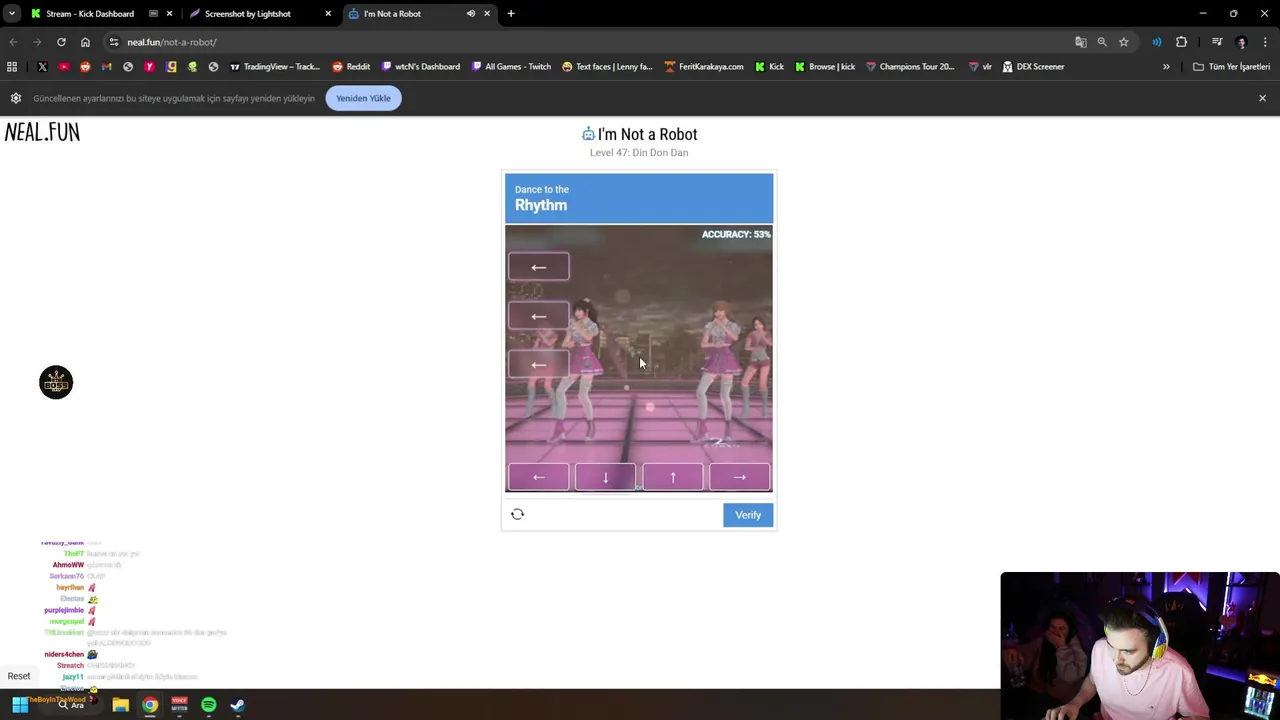This screenshot has height=720, width=1280.
Task: Click the ACCURACY: 53% text
Action: pyautogui.click(x=736, y=234)
